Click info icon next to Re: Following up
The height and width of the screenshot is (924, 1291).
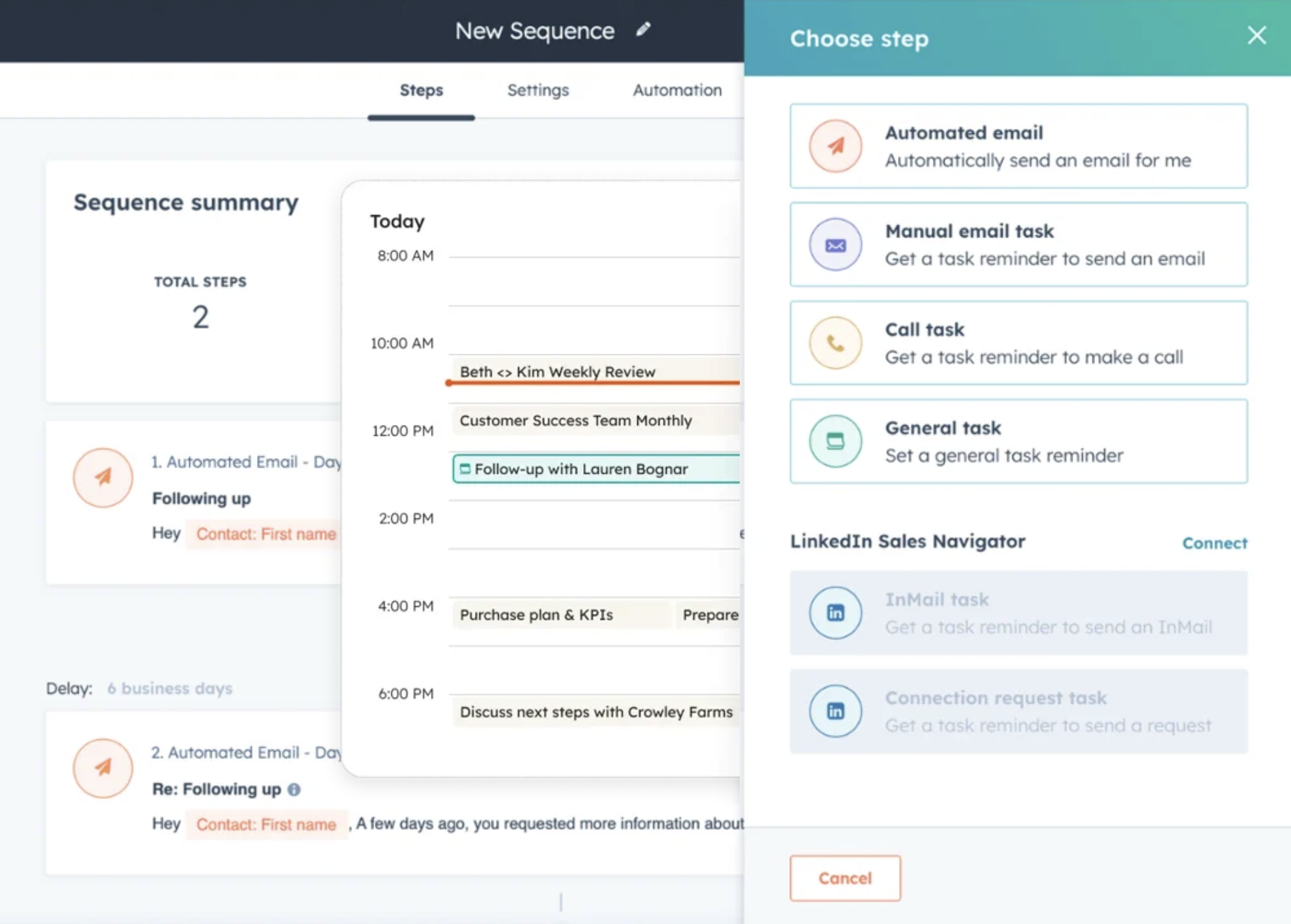[x=294, y=789]
